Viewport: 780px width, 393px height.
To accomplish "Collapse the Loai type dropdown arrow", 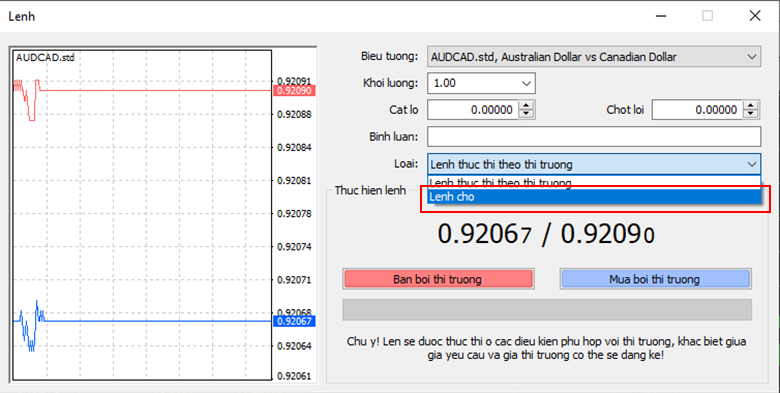I will click(x=751, y=164).
